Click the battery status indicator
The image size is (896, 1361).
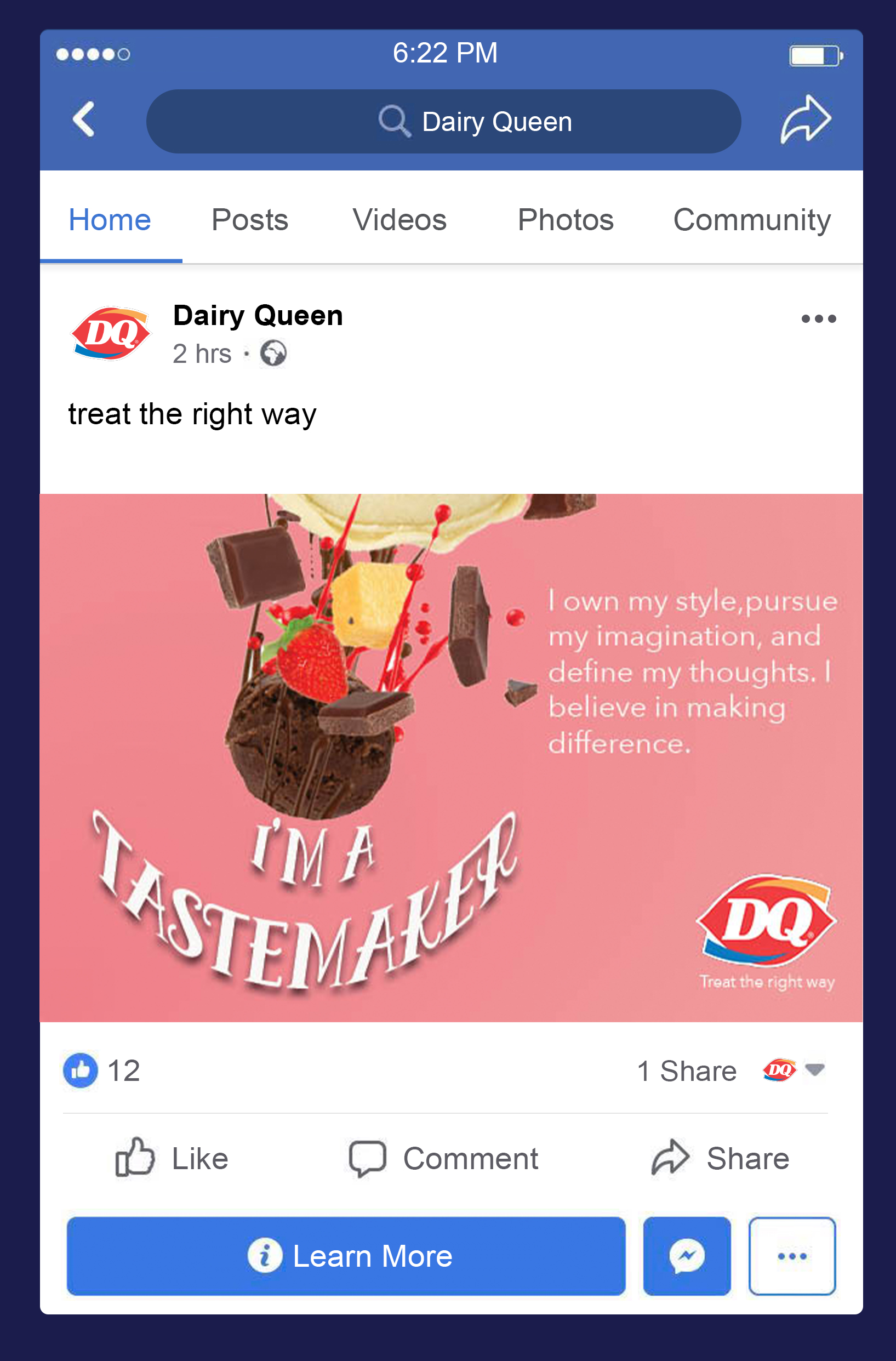coord(816,55)
